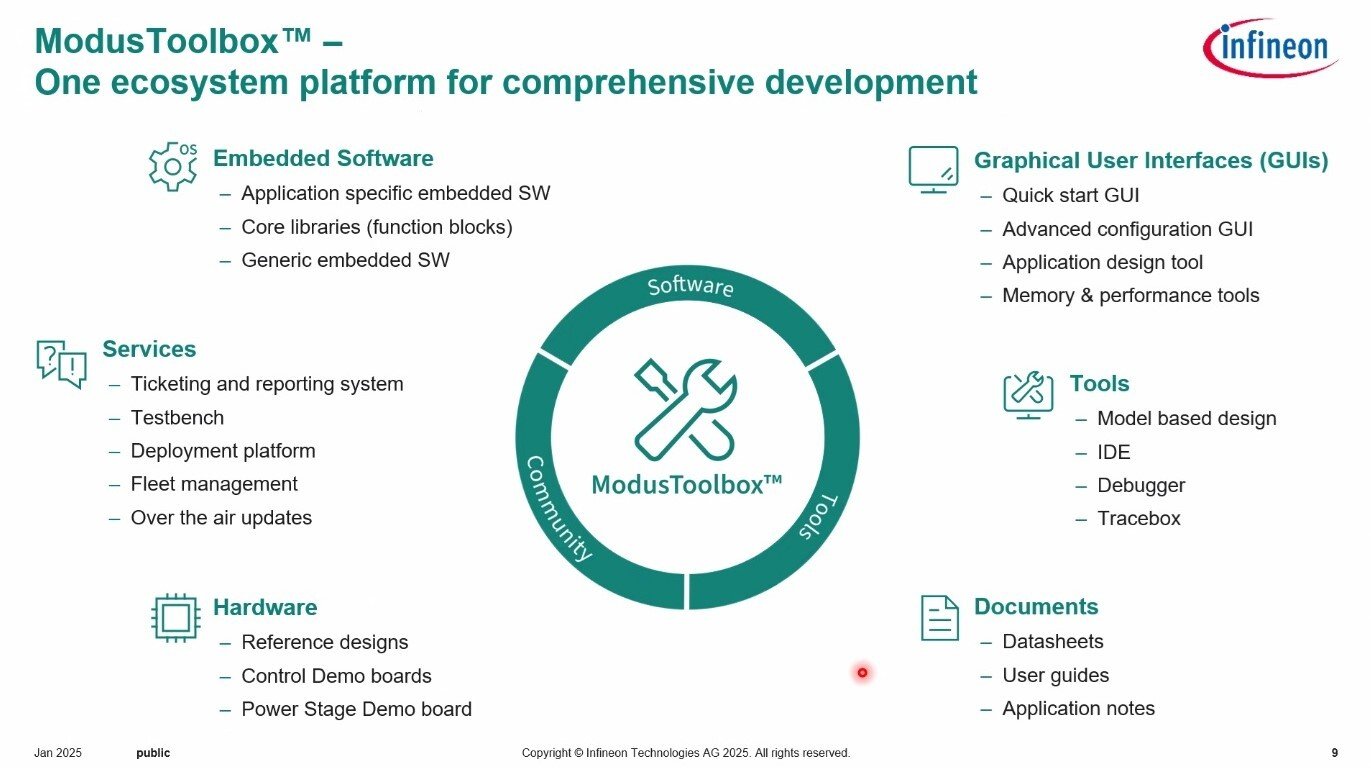The height and width of the screenshot is (768, 1371).
Task: Click 'Over the air updates'
Action: [x=221, y=518]
